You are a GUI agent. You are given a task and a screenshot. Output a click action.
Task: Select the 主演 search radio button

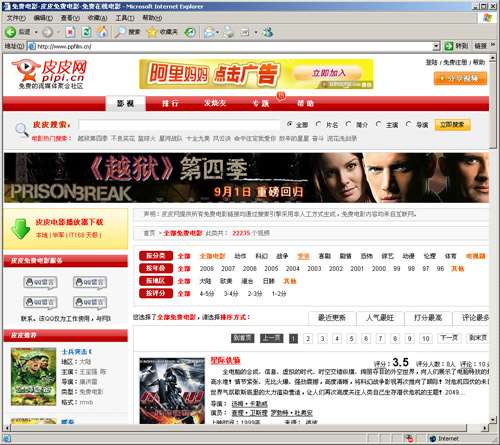point(378,124)
